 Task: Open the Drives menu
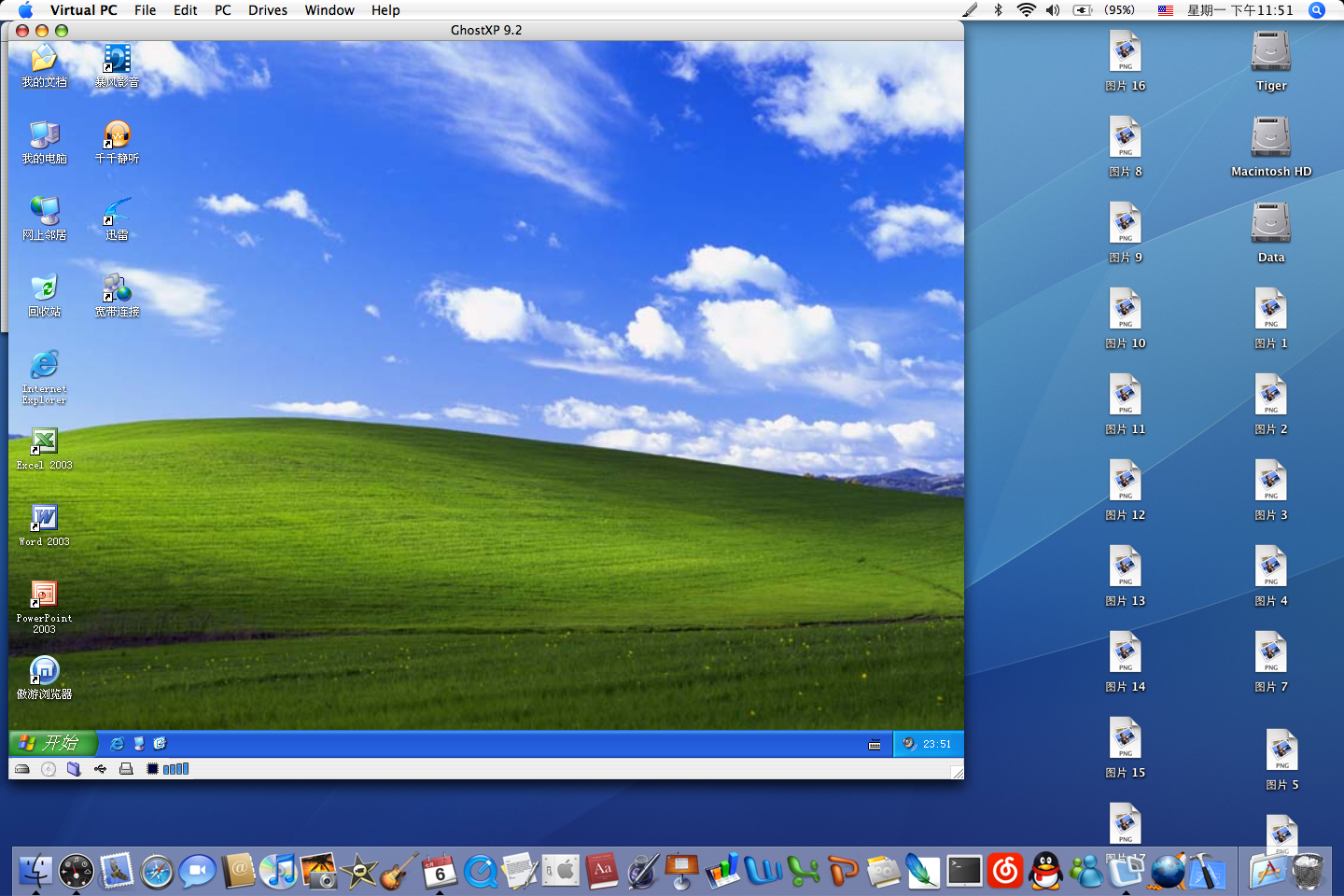point(268,10)
